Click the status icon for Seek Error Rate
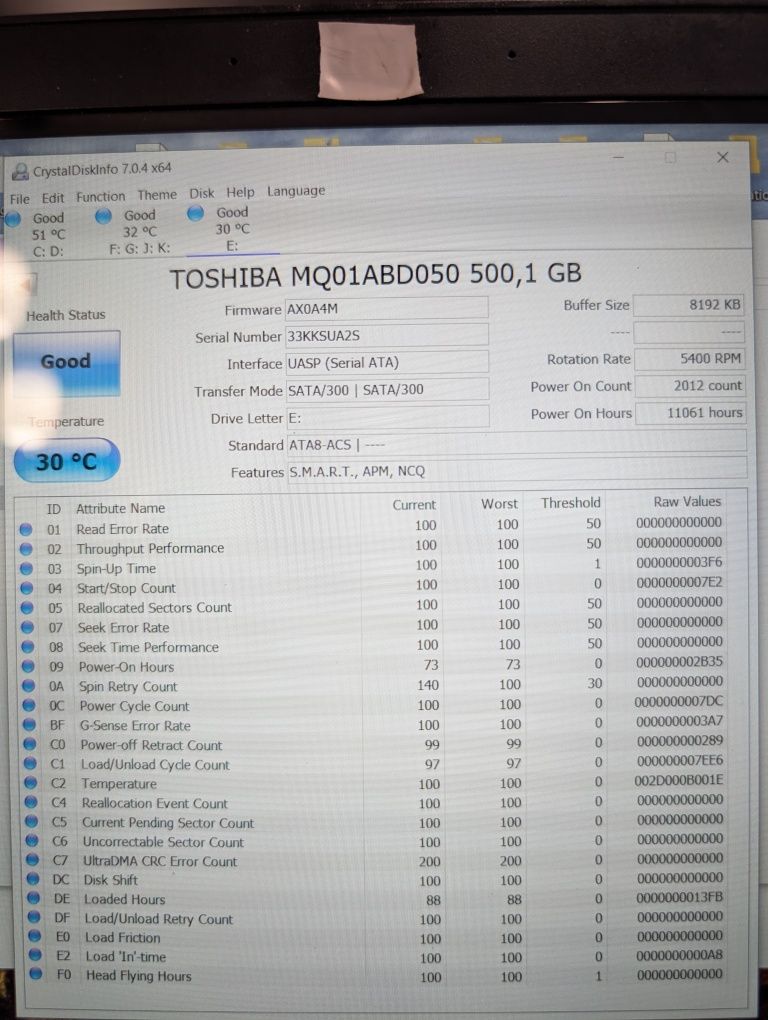The width and height of the screenshot is (768, 1020). [x=27, y=628]
